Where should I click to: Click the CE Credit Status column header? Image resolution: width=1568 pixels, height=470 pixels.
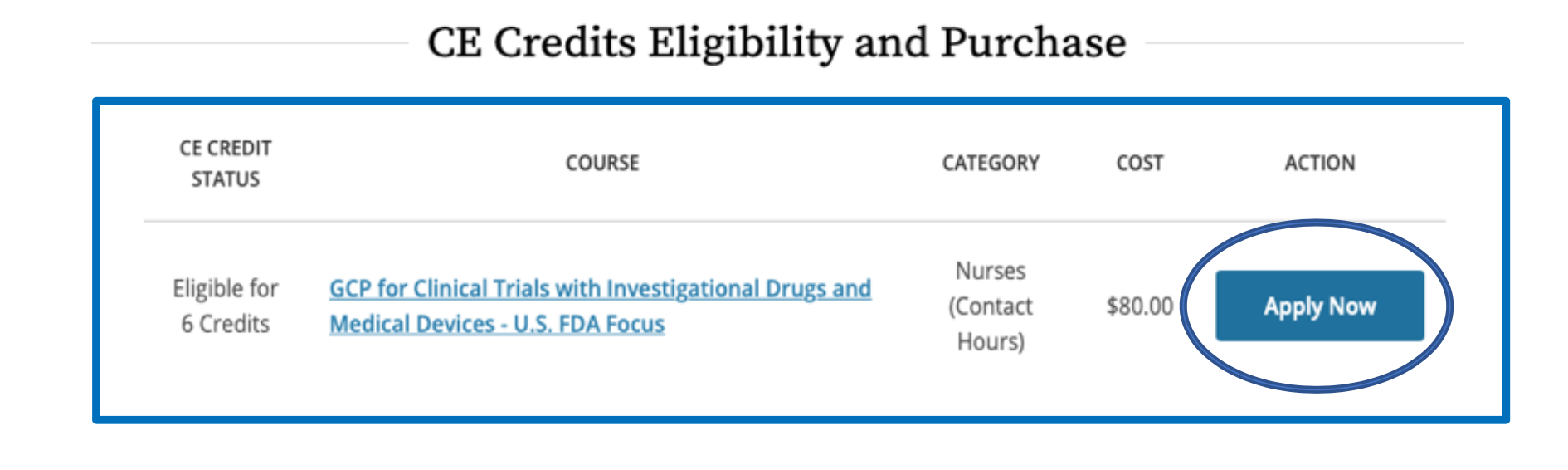225,163
